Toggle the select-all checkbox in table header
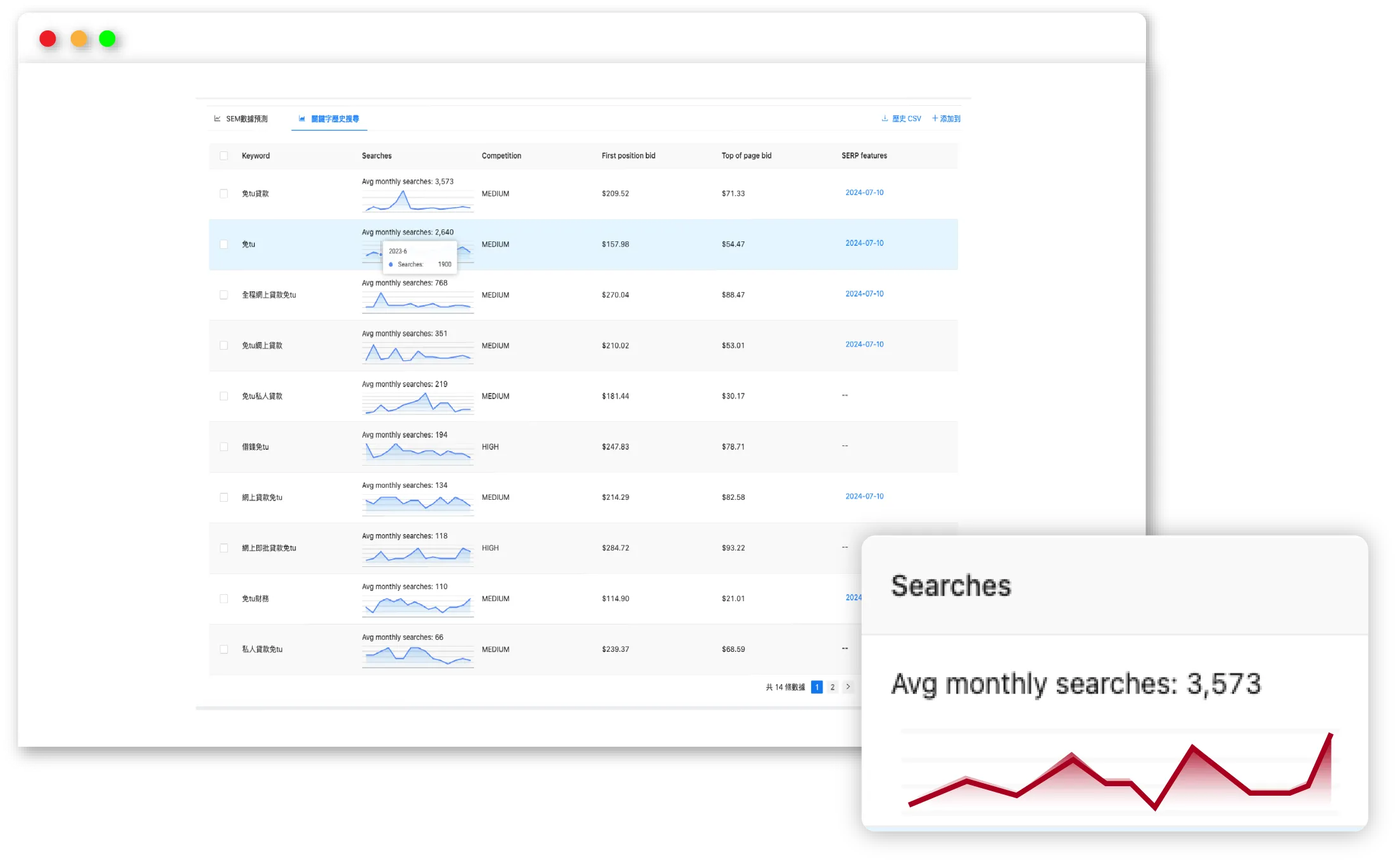This screenshot has height=866, width=1400. pyautogui.click(x=224, y=155)
